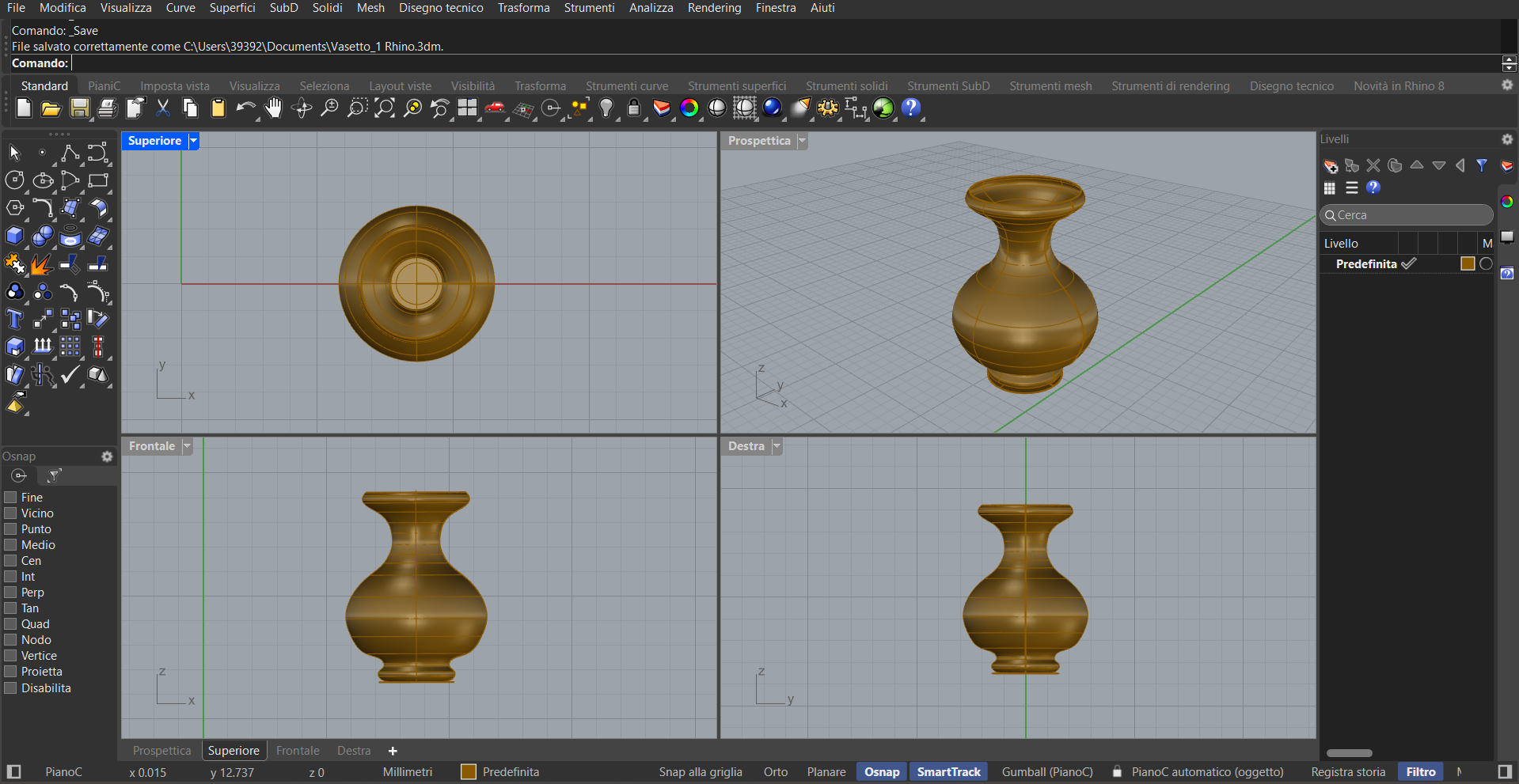Toggle the Orto status bar button
This screenshot has height=784, width=1519.
pos(775,772)
